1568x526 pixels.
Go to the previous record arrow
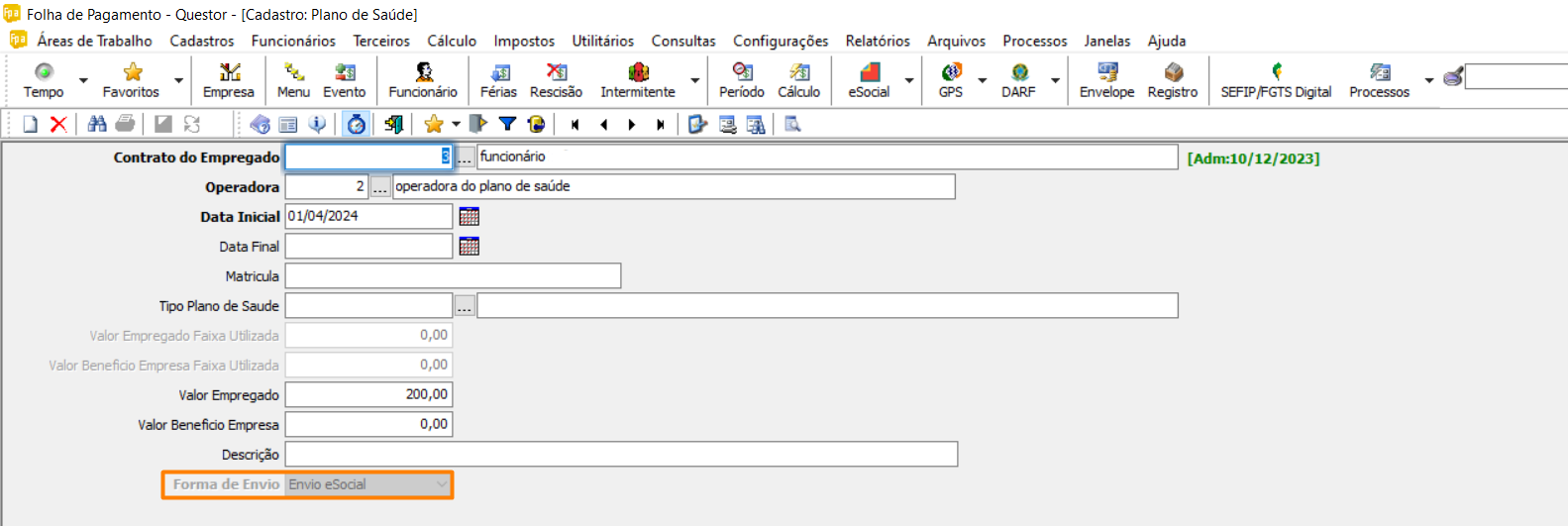(603, 124)
